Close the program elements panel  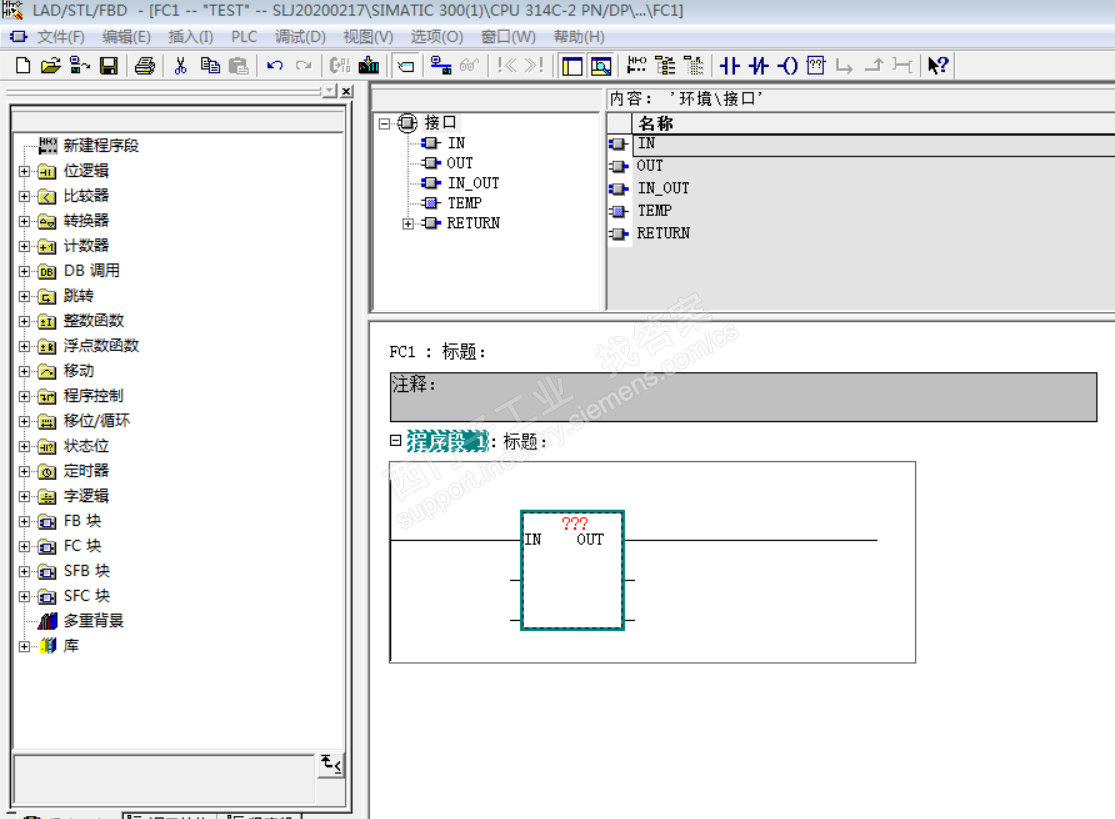click(x=346, y=91)
